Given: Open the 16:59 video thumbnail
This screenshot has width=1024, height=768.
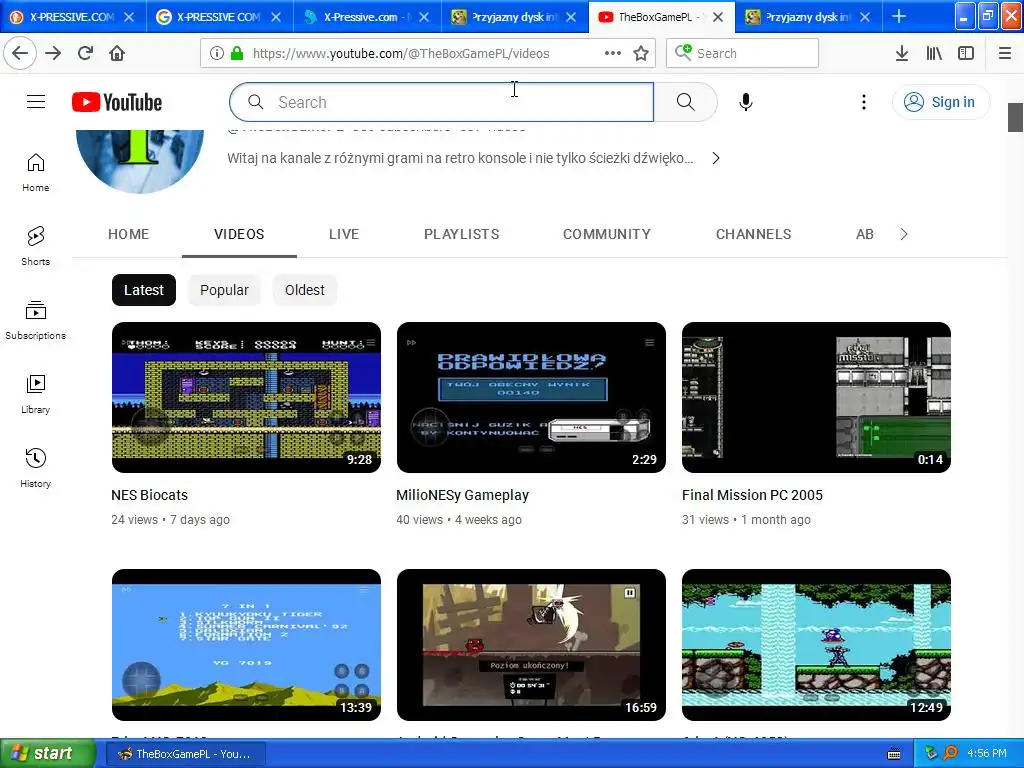Looking at the screenshot, I should tap(531, 645).
